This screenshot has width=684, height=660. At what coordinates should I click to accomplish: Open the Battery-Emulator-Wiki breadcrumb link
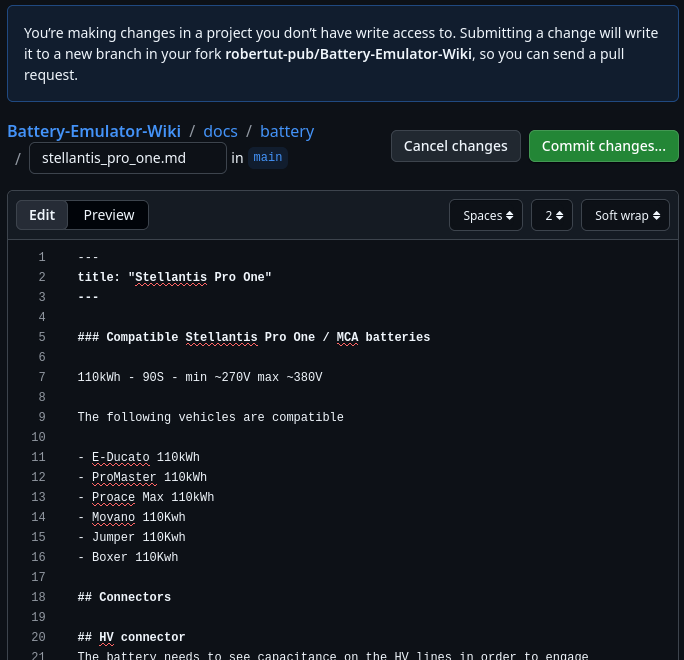click(x=94, y=131)
